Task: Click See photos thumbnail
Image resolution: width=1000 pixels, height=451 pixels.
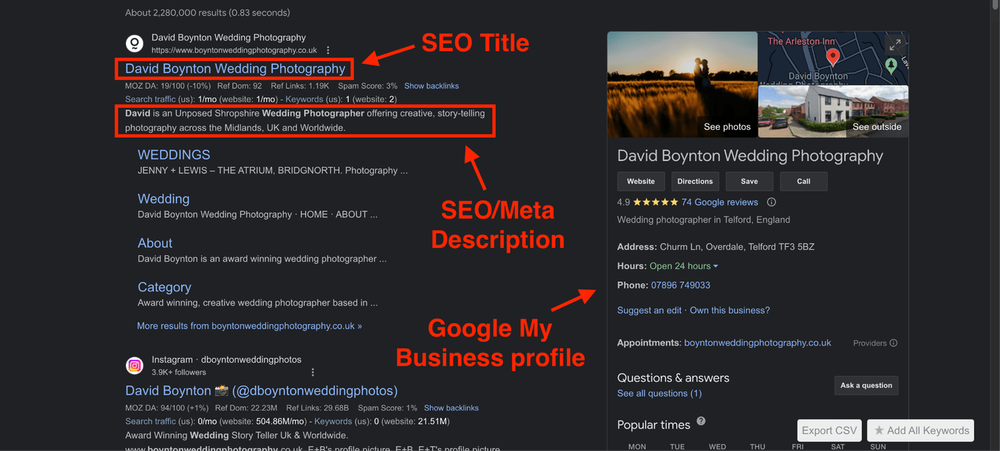Action: point(682,84)
